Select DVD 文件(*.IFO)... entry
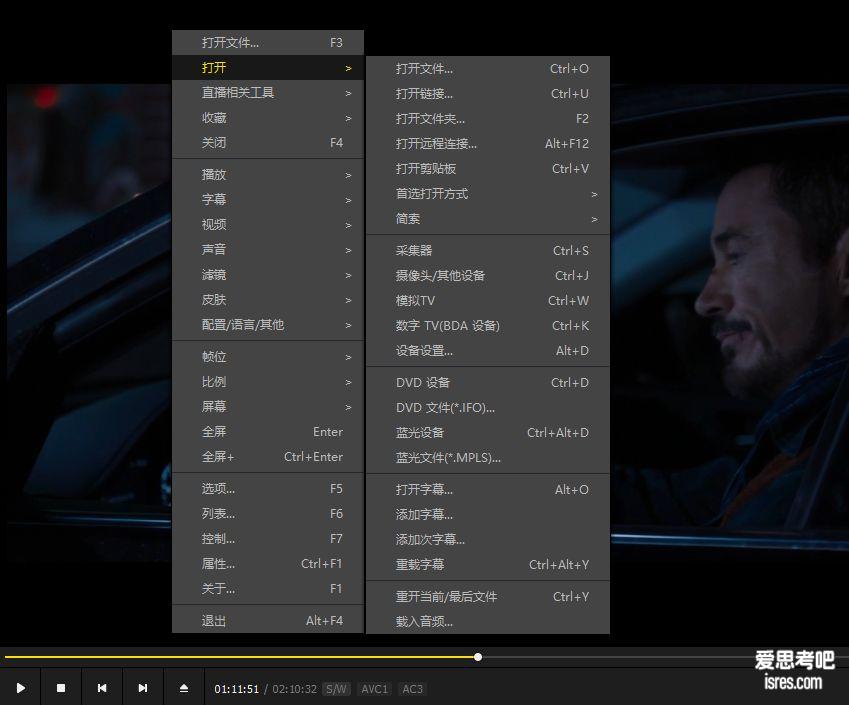849x705 pixels. pos(488,407)
